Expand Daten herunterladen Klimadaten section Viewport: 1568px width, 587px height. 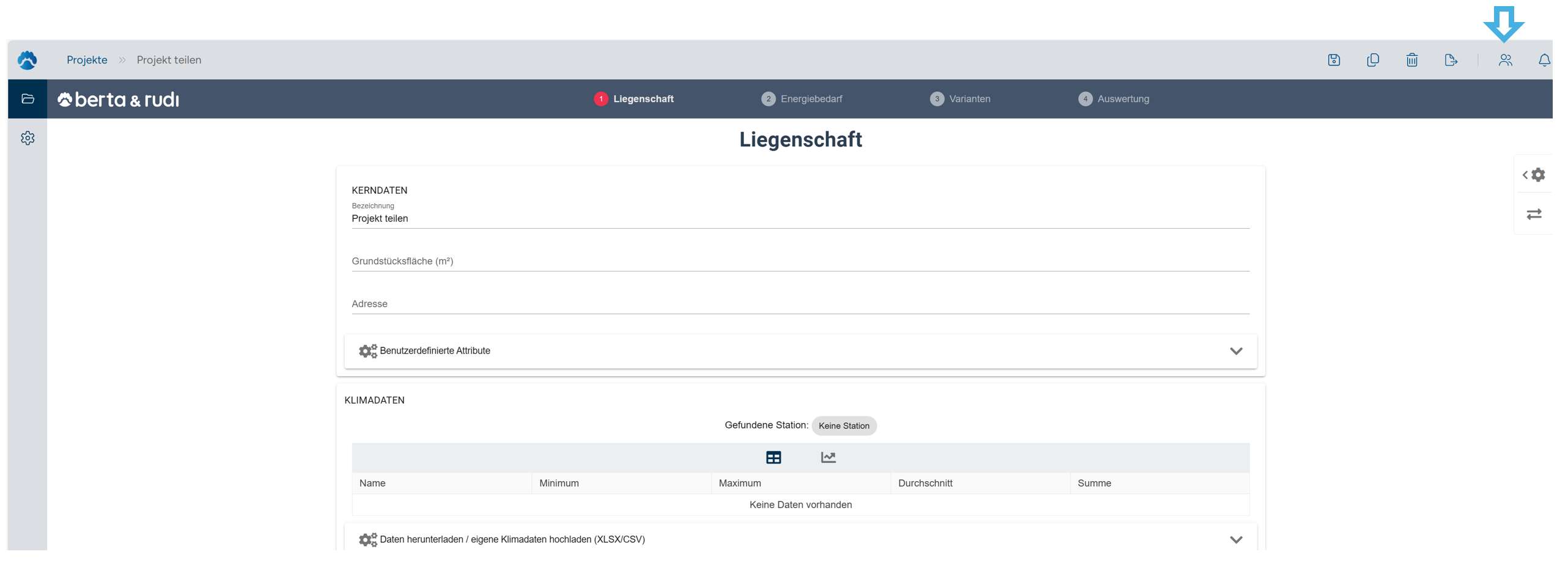(1235, 539)
